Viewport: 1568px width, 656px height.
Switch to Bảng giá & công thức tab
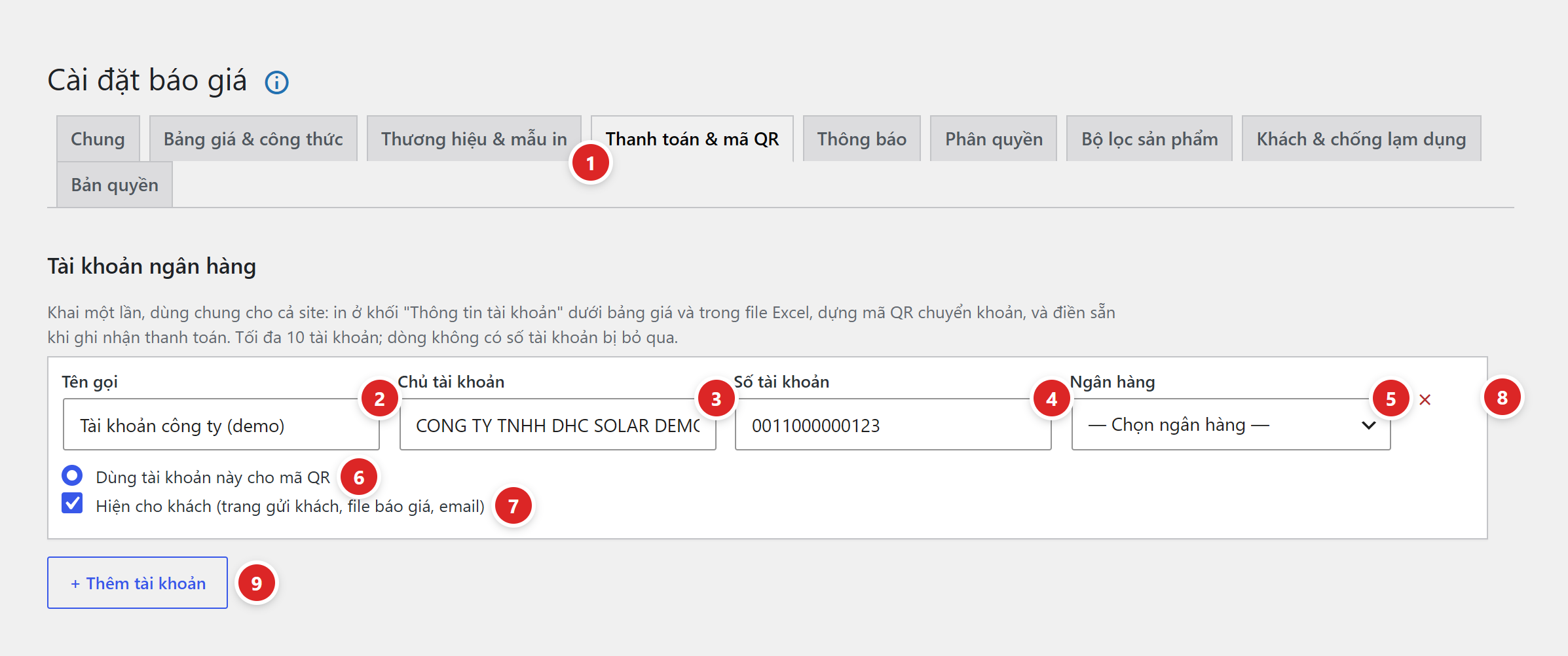click(x=253, y=139)
